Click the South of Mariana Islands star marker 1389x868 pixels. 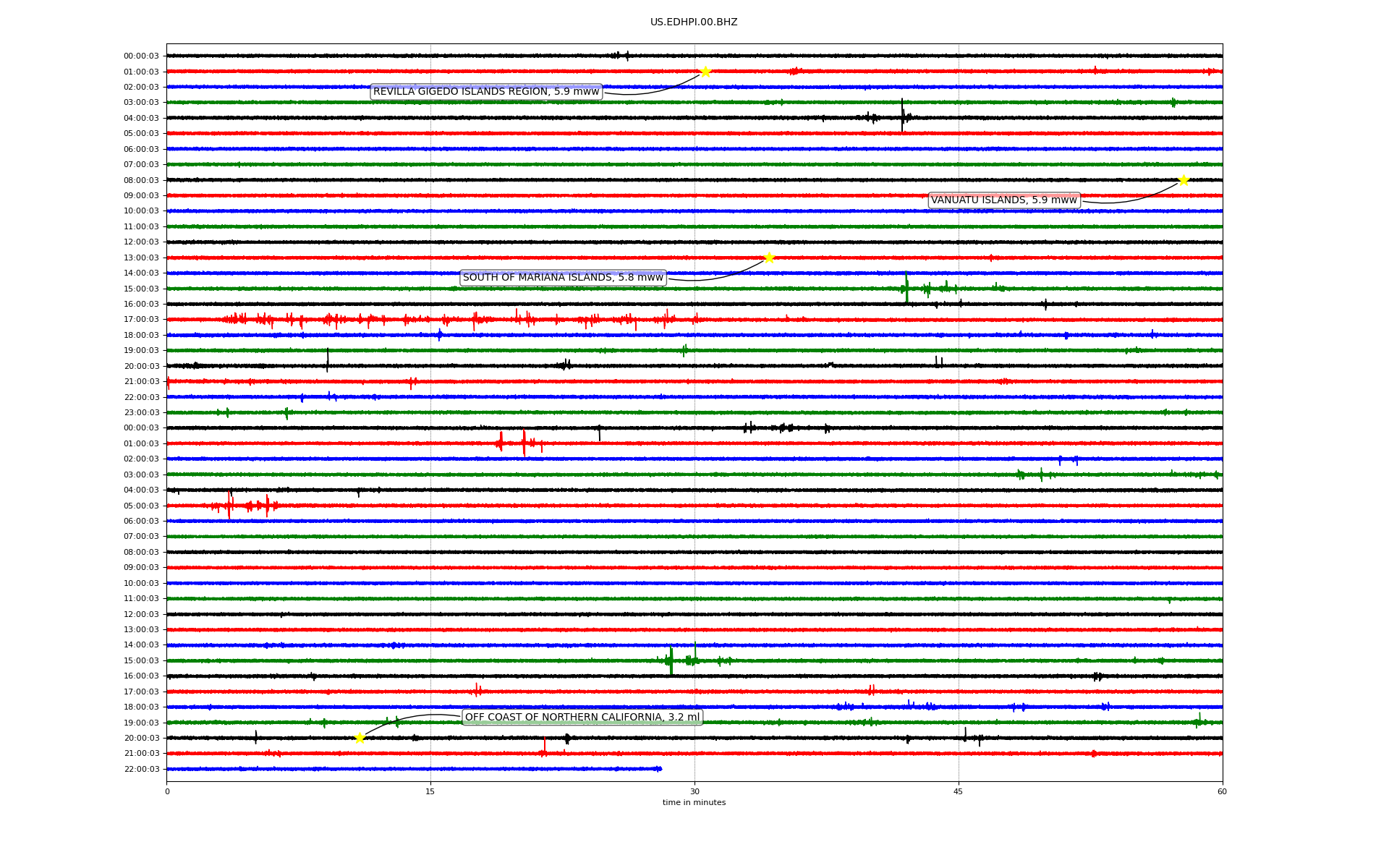coord(769,258)
